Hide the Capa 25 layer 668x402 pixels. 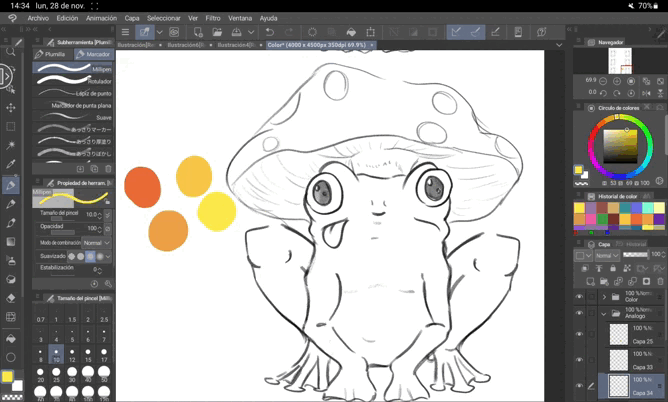(579, 336)
